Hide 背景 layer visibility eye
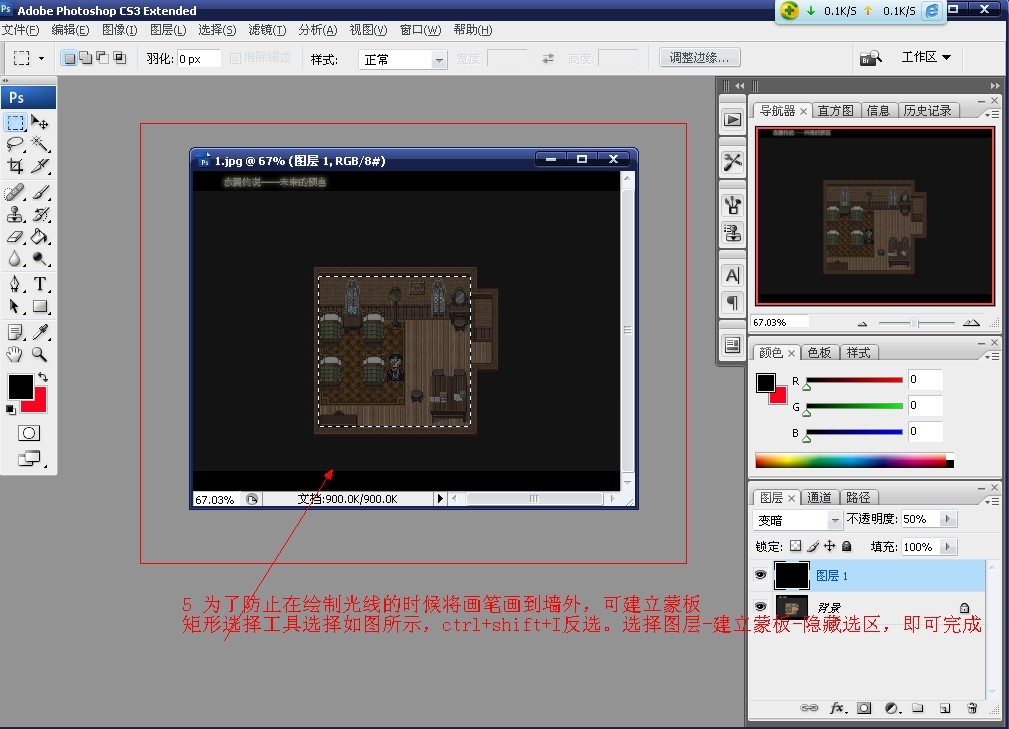 pos(761,607)
